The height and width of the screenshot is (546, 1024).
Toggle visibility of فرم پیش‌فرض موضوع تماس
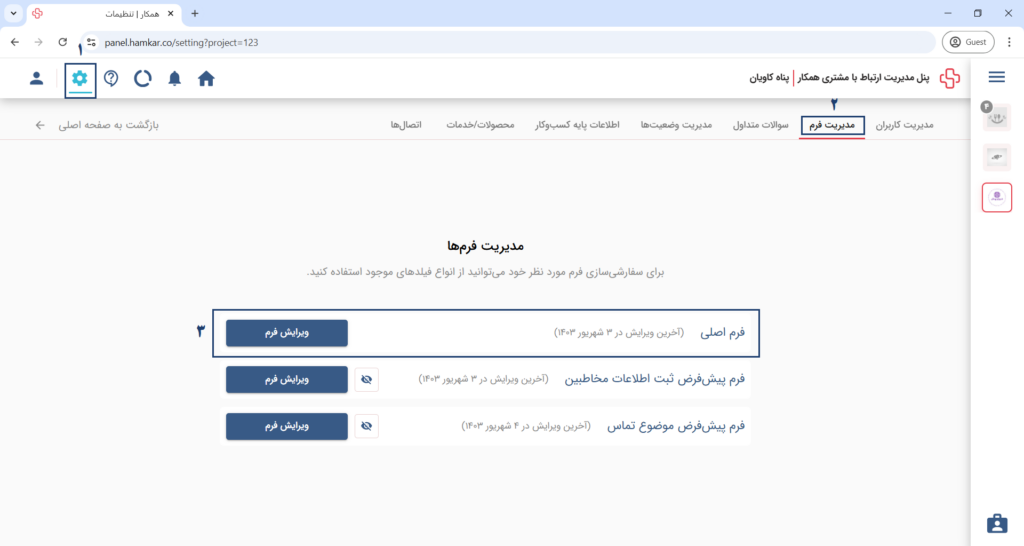click(366, 426)
